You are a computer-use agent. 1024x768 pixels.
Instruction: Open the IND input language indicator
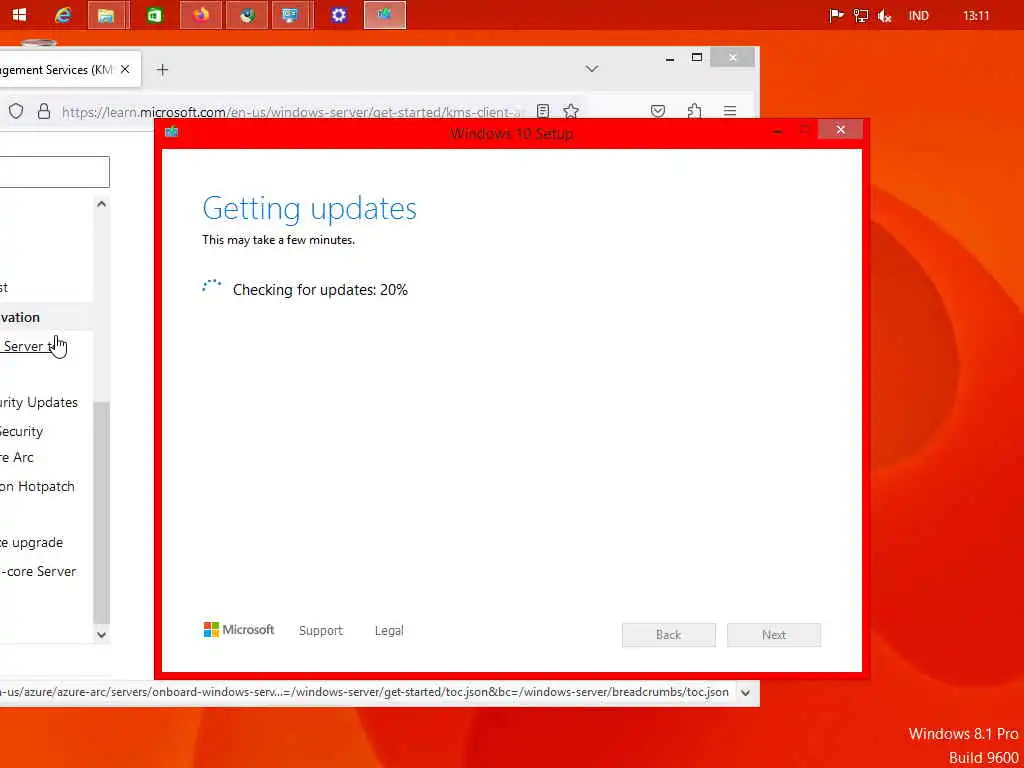pyautogui.click(x=918, y=16)
